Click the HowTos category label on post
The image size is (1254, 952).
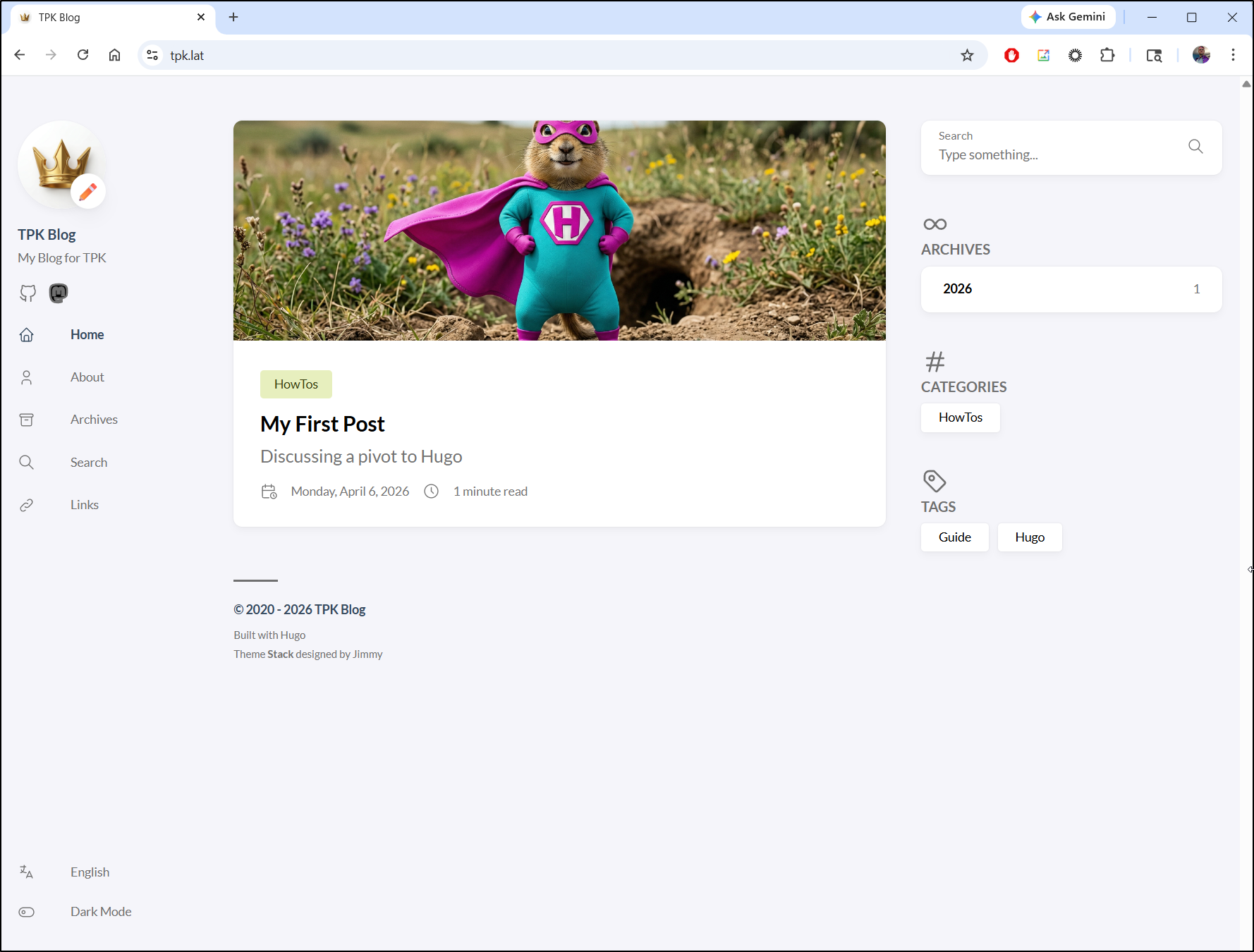click(x=296, y=384)
